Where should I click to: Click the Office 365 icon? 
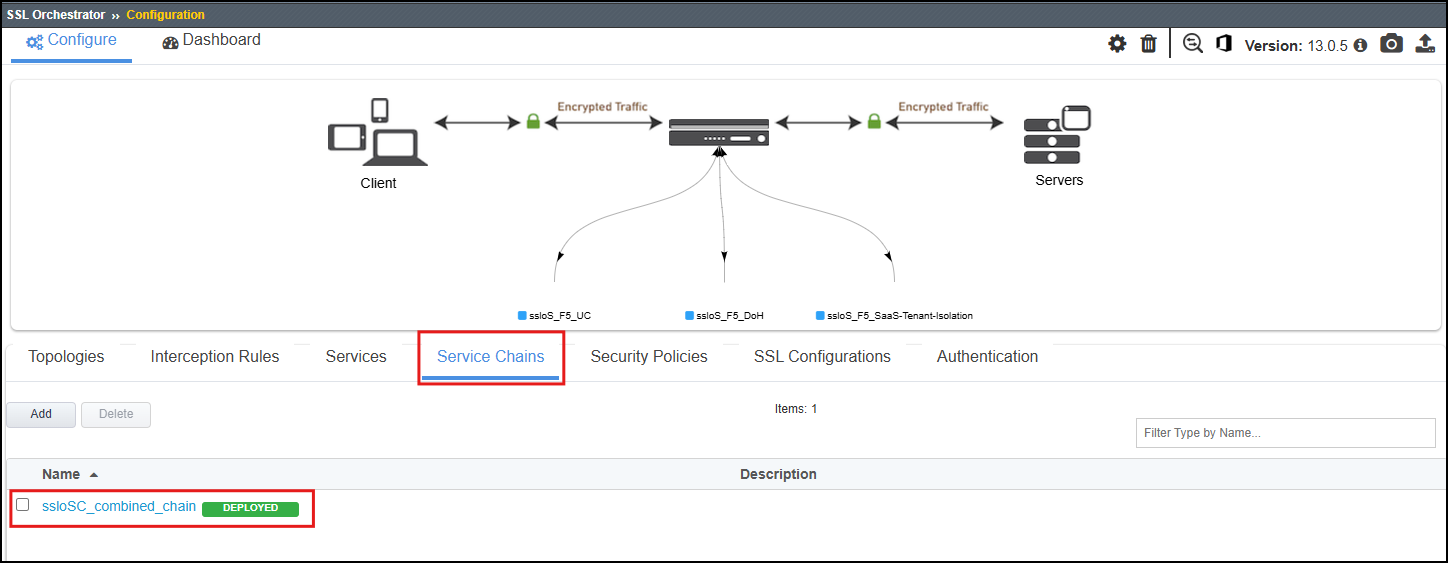tap(1224, 44)
